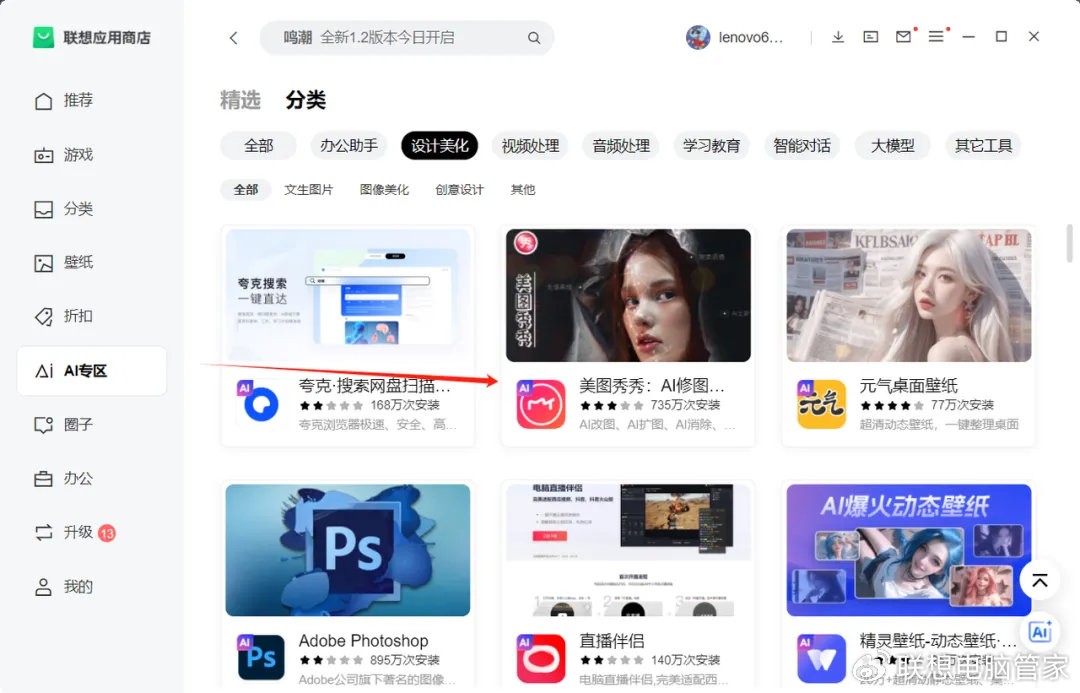Open 壁纸 in the sidebar

(x=92, y=262)
